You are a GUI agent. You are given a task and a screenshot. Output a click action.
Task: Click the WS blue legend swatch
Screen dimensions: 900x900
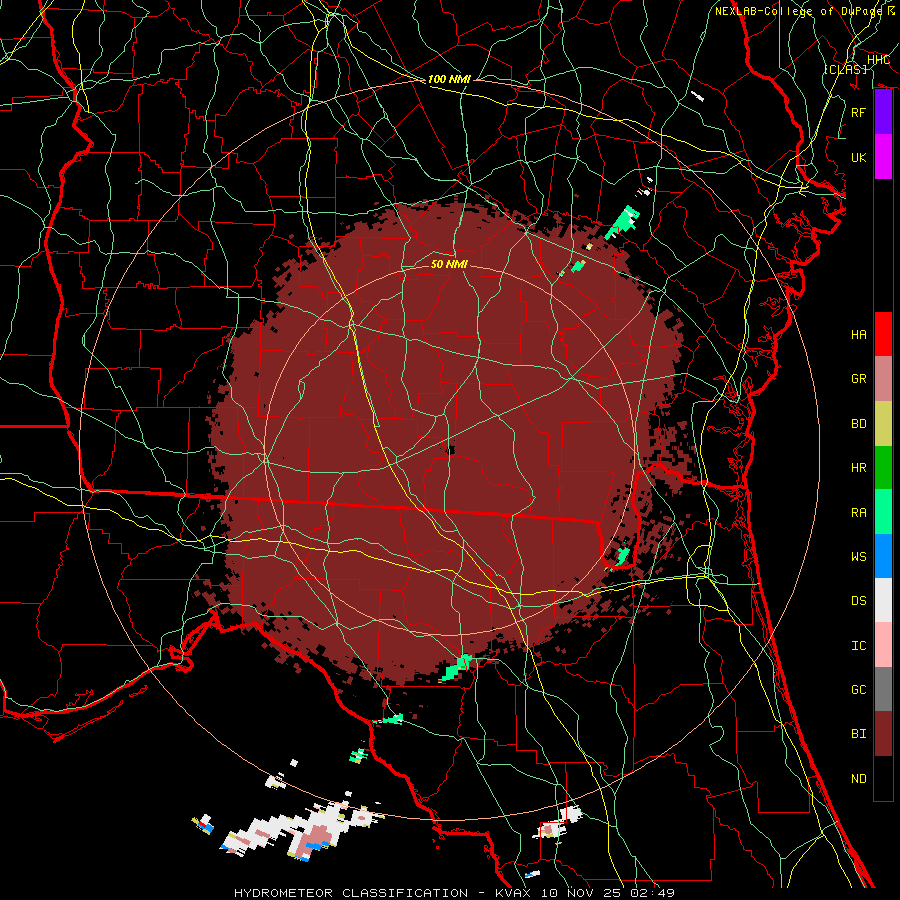883,556
